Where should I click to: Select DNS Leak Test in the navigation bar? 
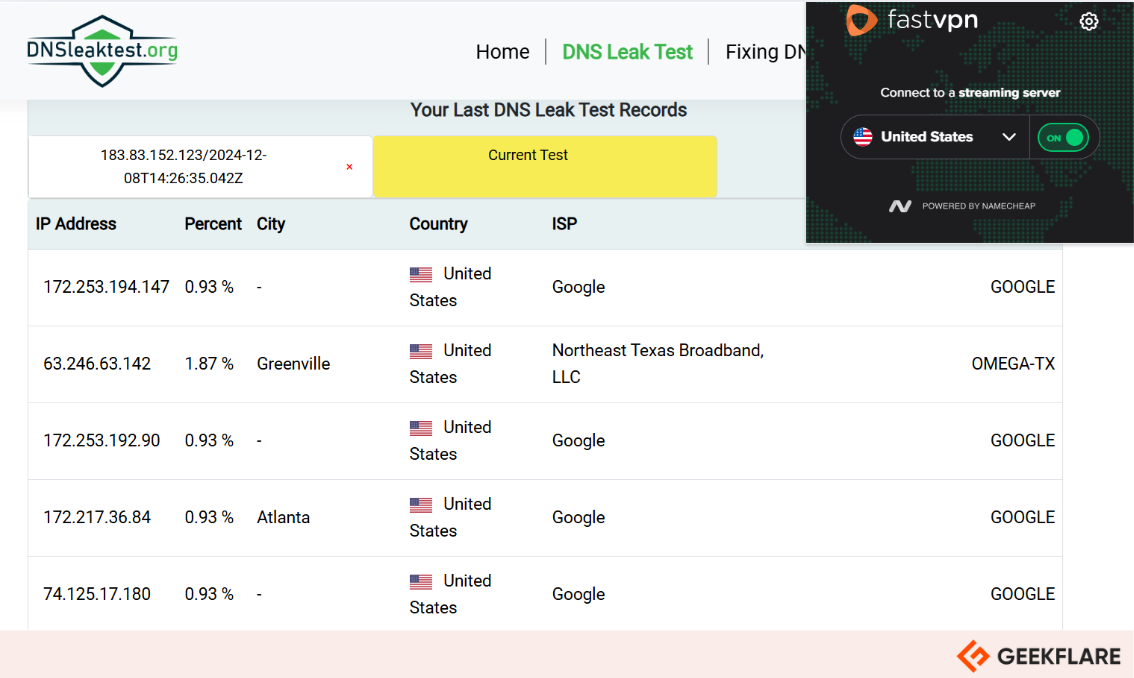pos(627,51)
